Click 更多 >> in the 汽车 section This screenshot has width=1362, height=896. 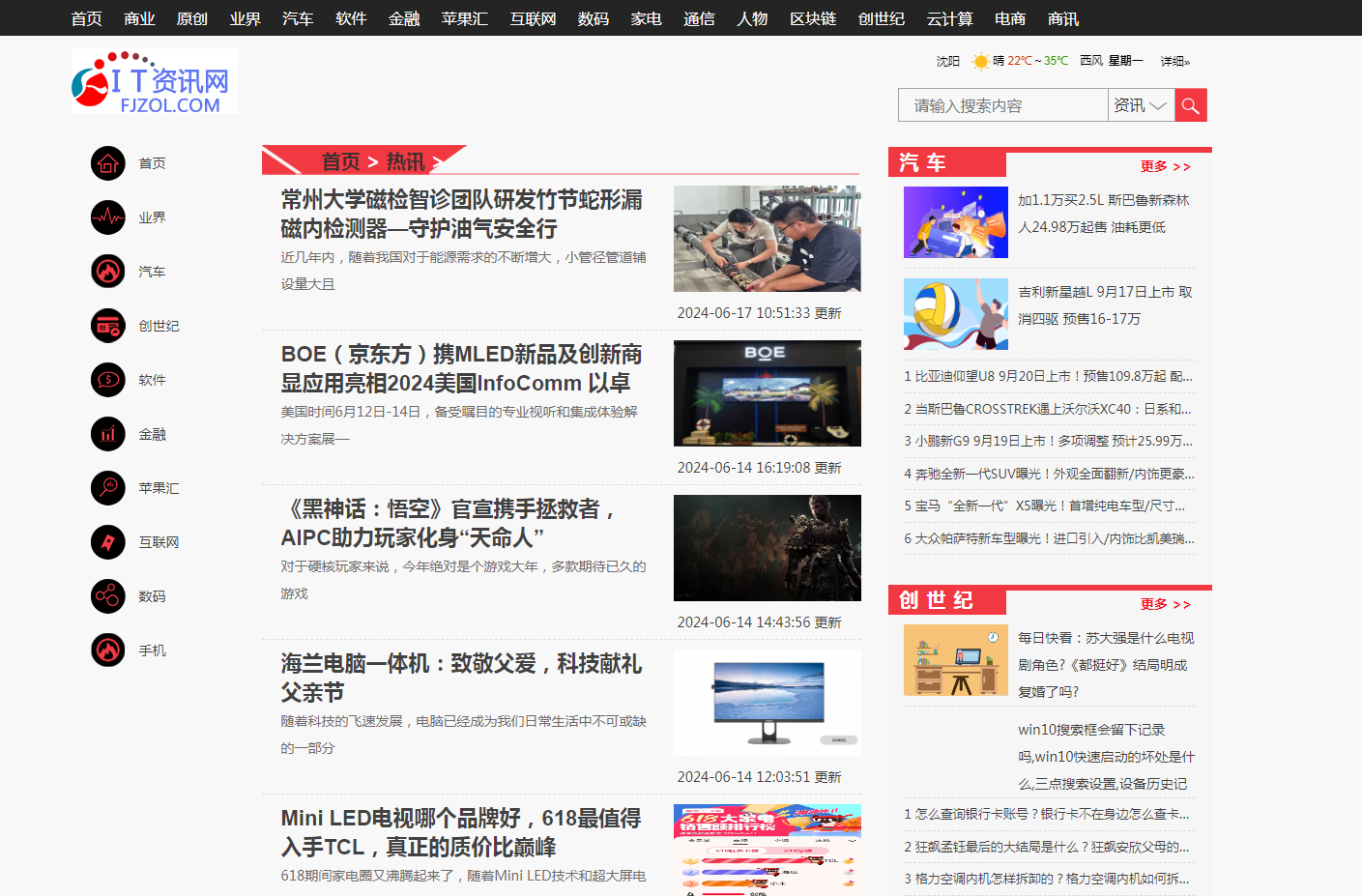tap(1166, 166)
